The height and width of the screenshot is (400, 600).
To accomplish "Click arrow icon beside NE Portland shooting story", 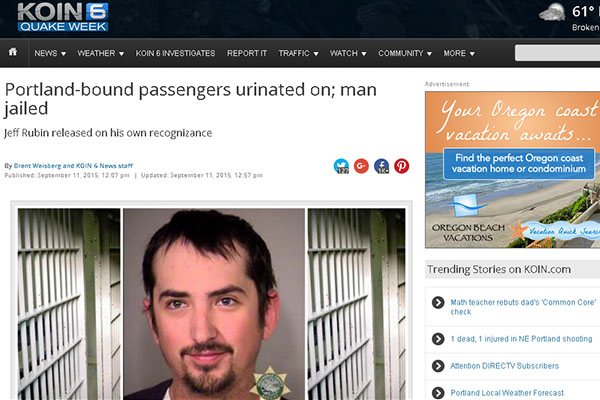I will pyautogui.click(x=438, y=339).
